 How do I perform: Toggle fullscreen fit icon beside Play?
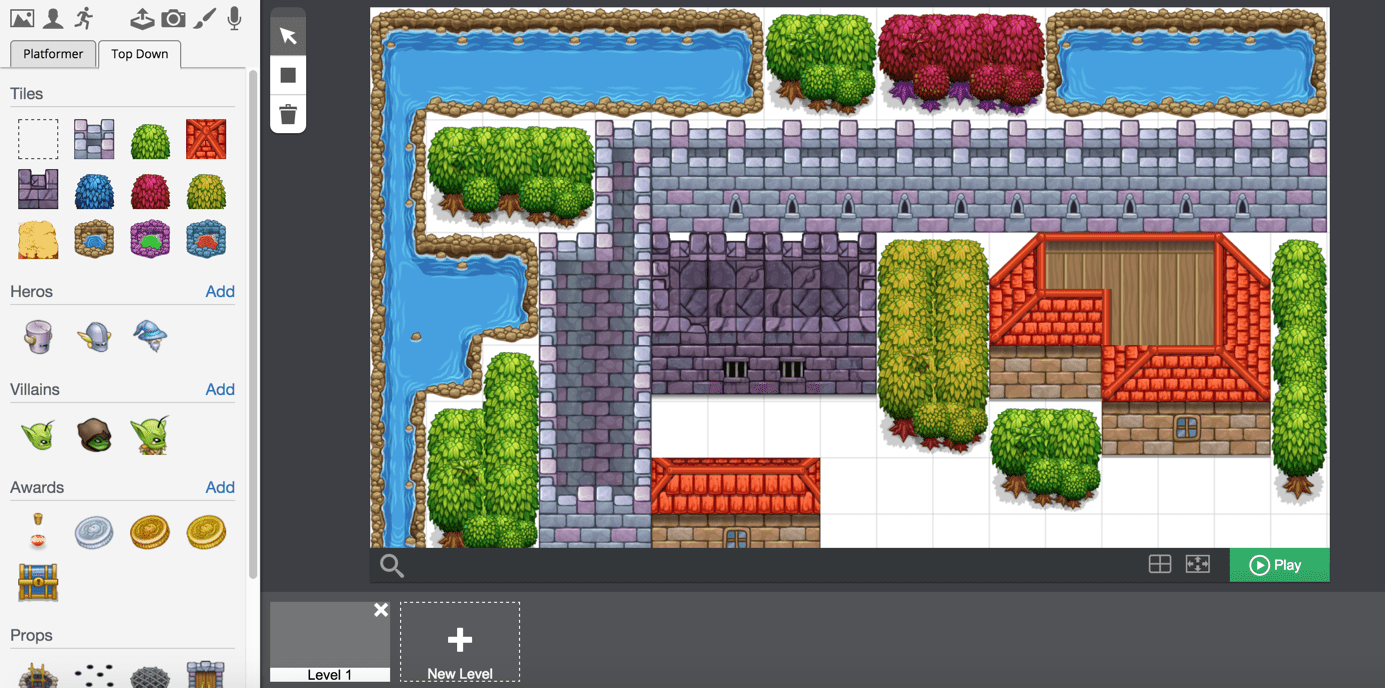[1198, 565]
